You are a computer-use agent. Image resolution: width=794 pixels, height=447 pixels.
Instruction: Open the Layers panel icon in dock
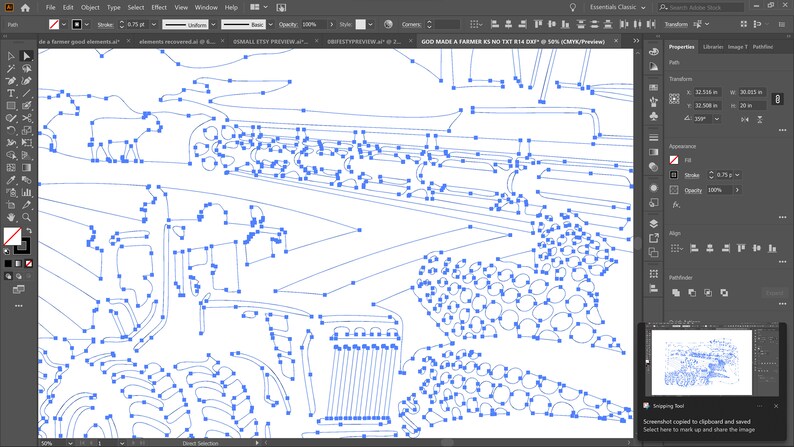point(654,224)
